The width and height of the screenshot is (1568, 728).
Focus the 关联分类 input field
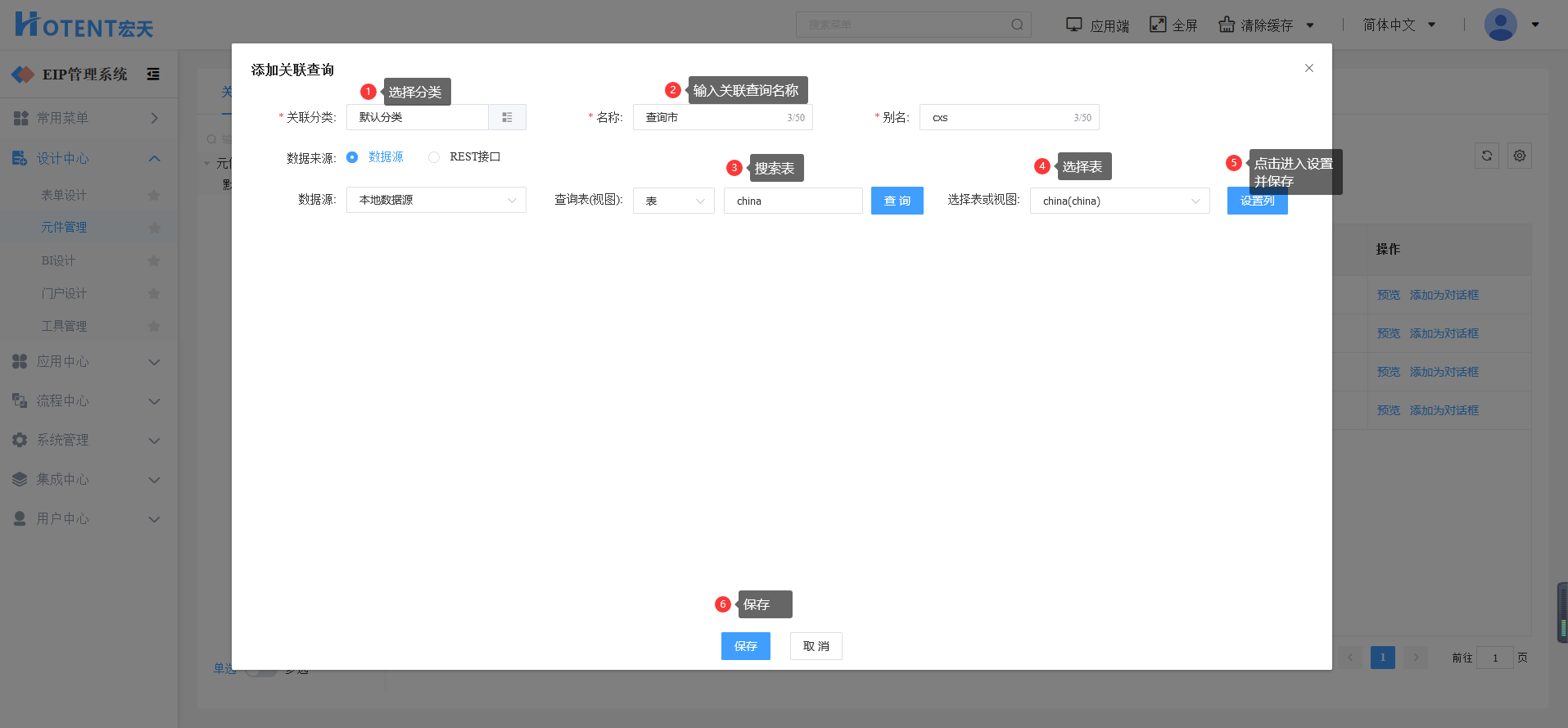tap(418, 117)
